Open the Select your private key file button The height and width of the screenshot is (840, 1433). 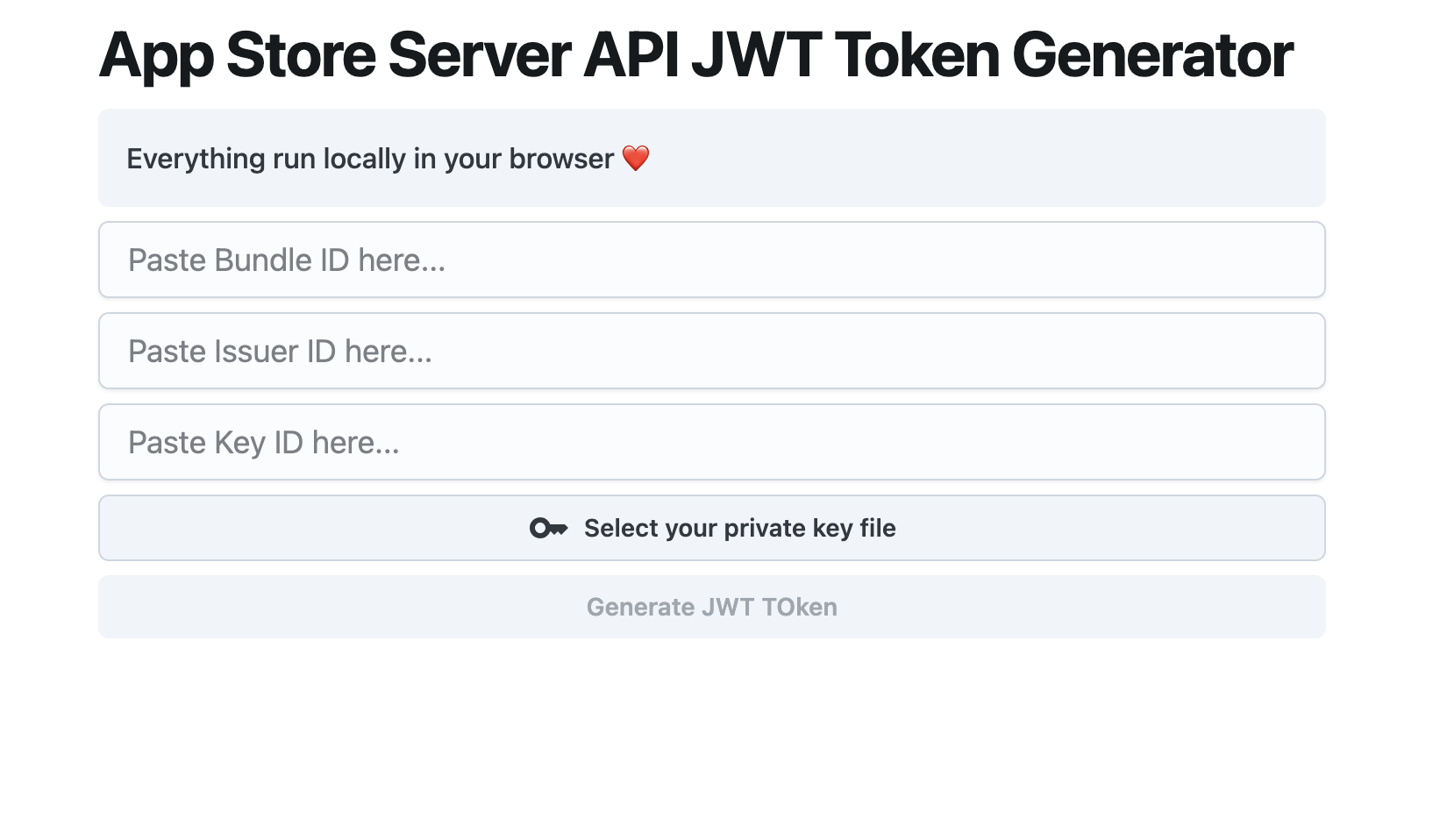[x=711, y=528]
